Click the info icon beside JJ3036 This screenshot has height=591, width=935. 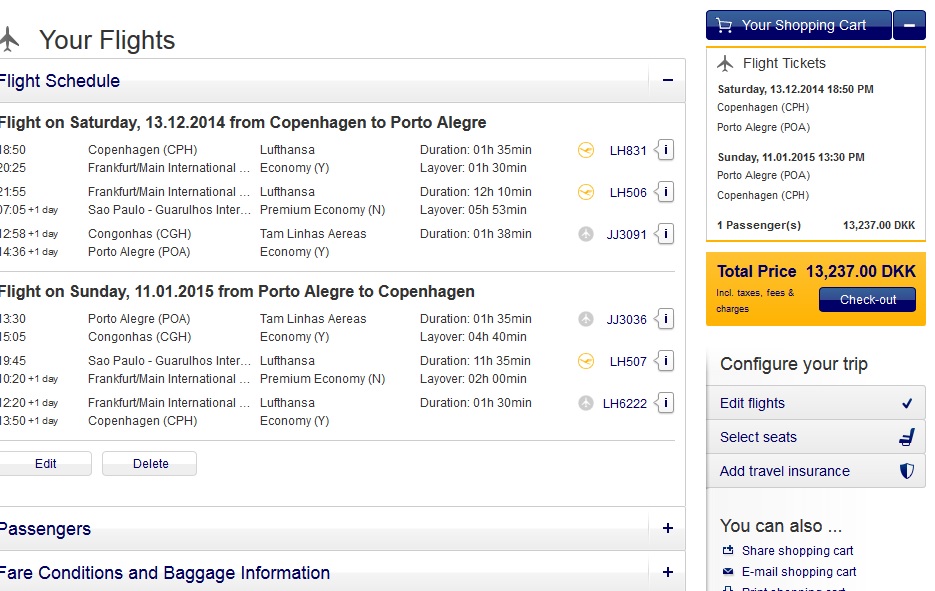[x=666, y=319]
